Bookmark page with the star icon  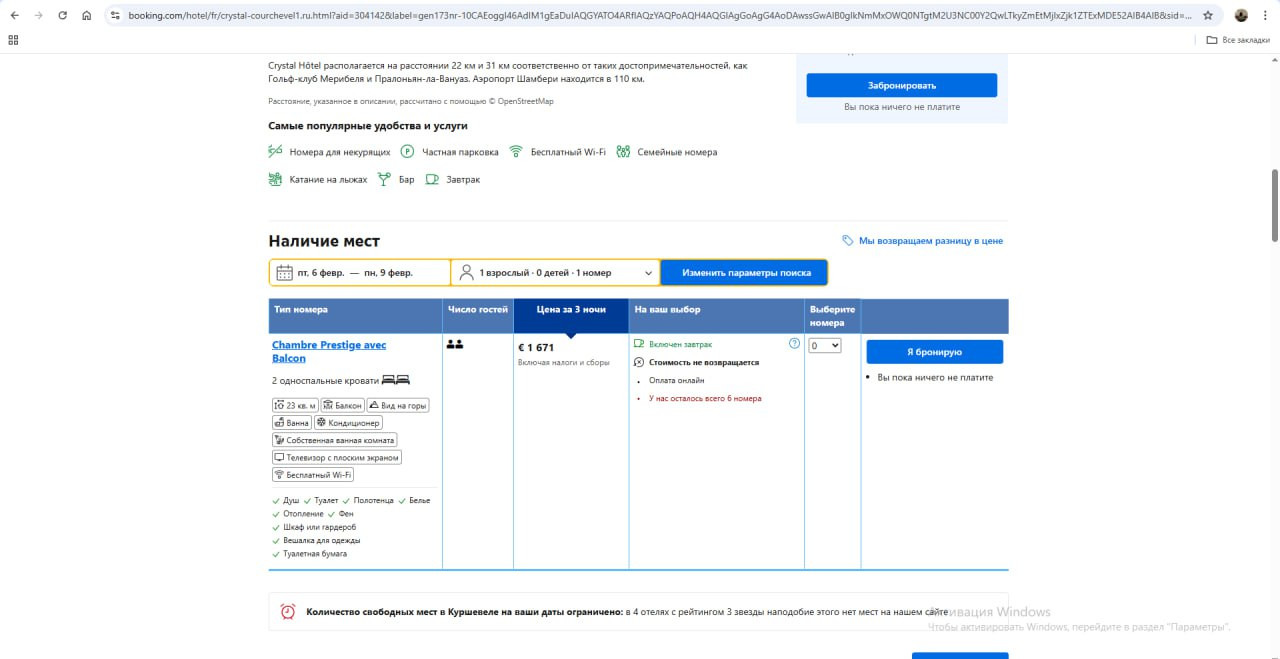(1208, 16)
